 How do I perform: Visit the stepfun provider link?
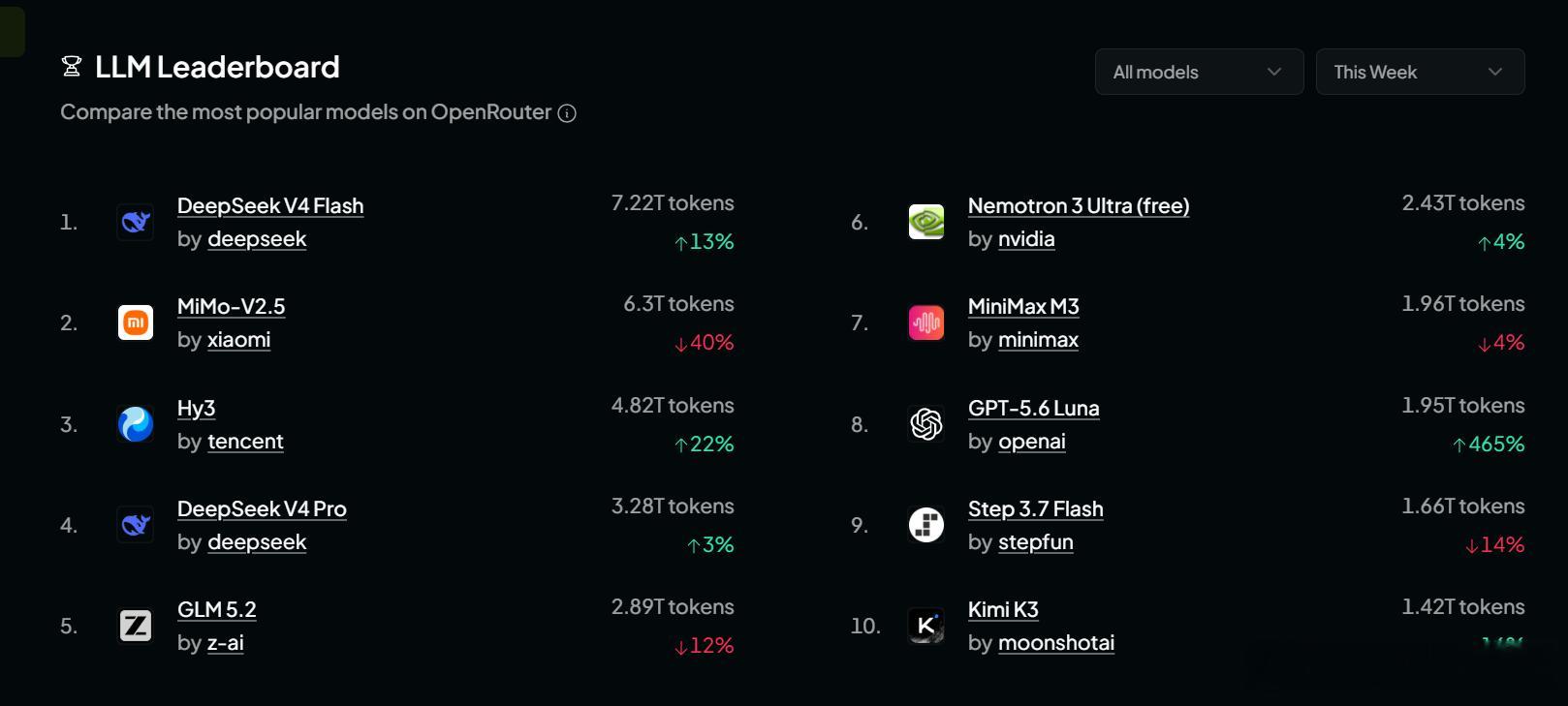(1036, 542)
